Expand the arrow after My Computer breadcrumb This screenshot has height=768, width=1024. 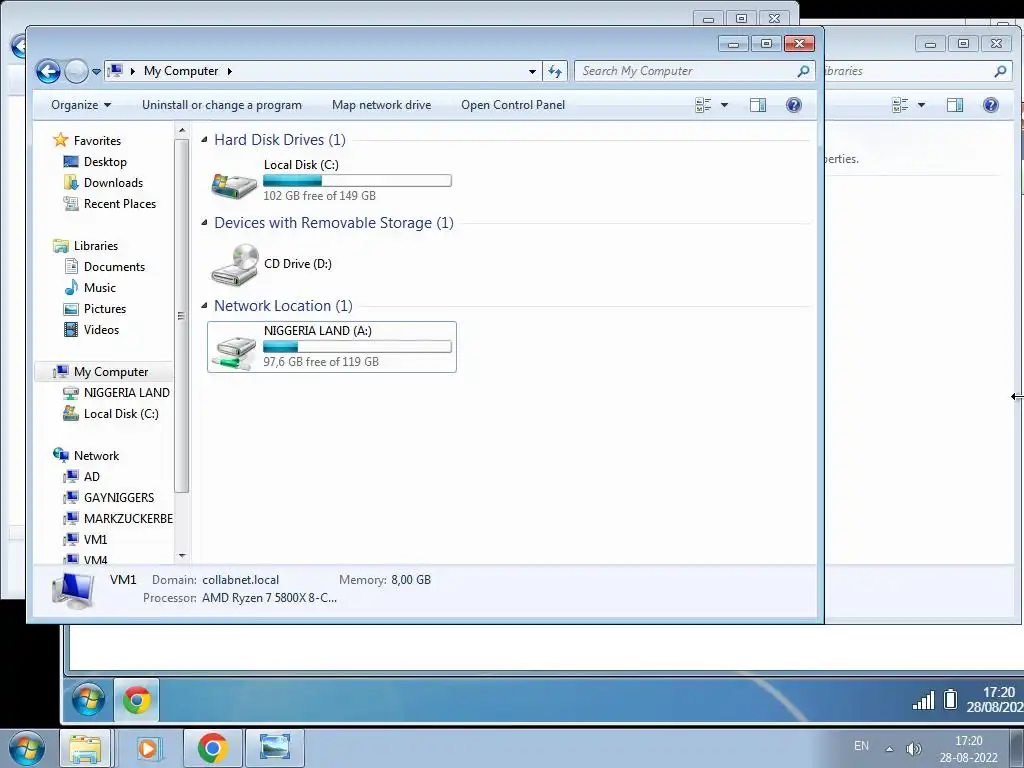pos(229,71)
